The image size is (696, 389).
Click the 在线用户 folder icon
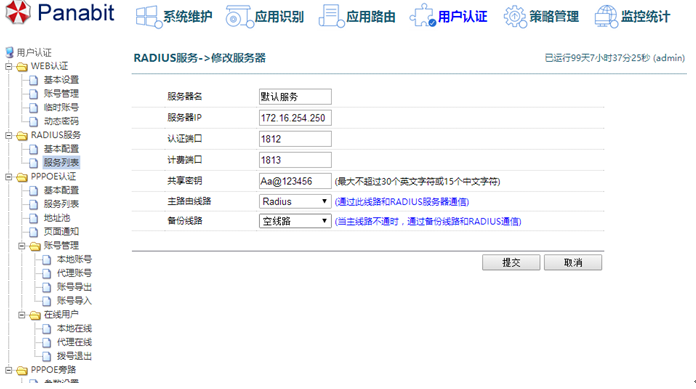point(35,315)
